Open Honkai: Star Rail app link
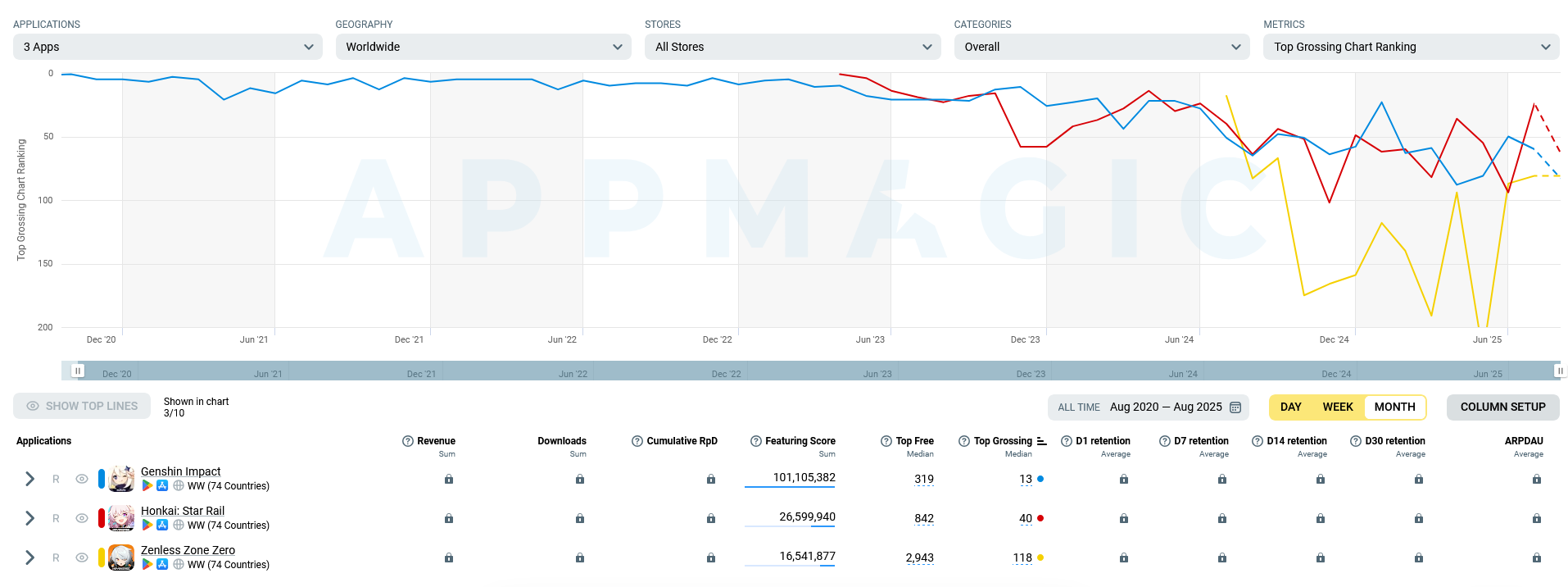Screen dimensions: 1568x587 pyautogui.click(x=183, y=511)
